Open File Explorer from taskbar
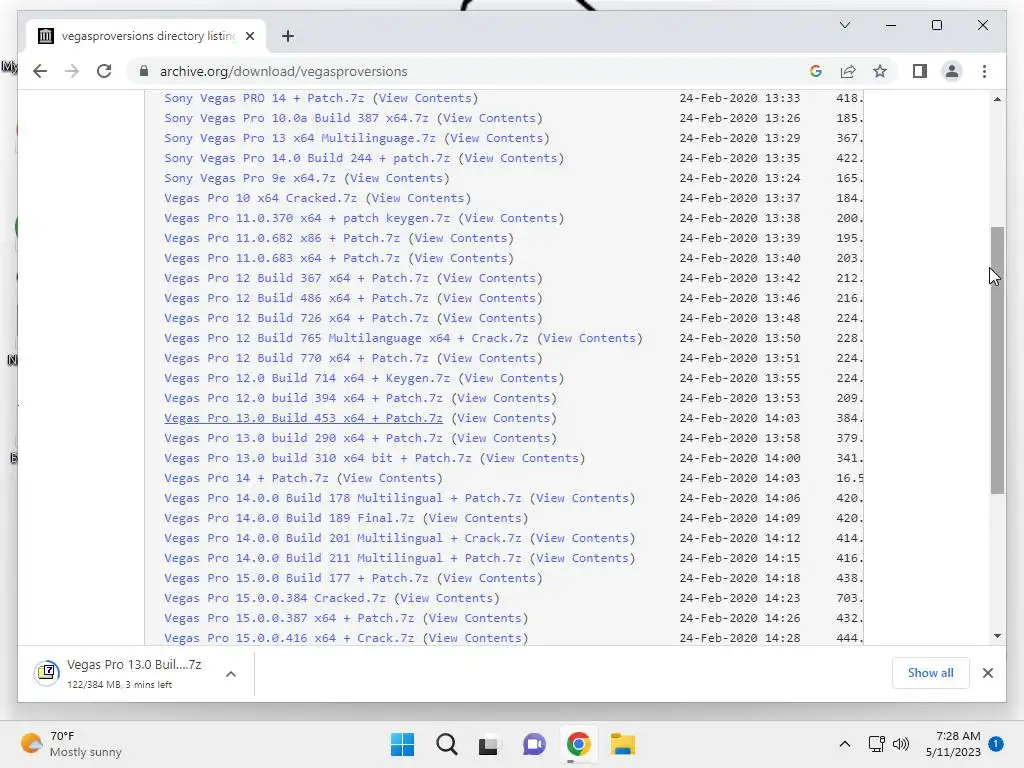The image size is (1024, 768). pyautogui.click(x=622, y=744)
